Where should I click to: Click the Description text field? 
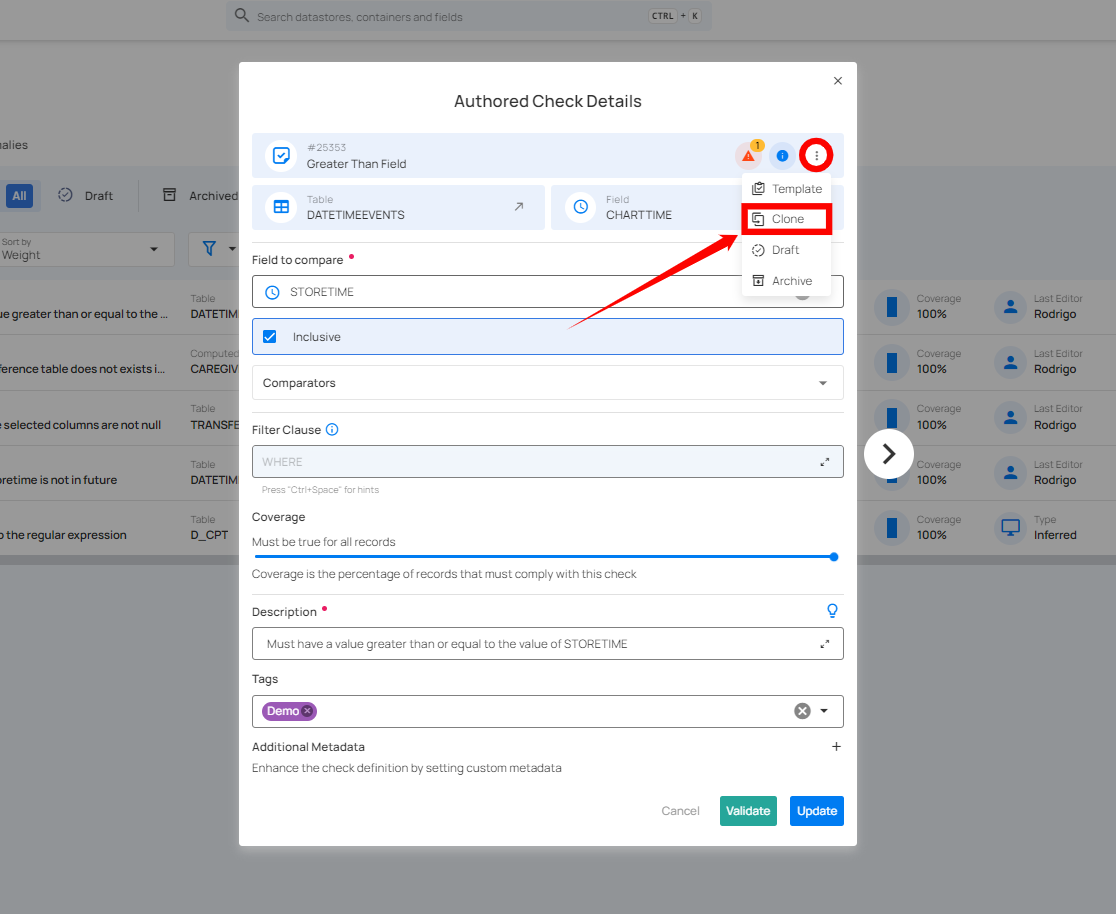tap(547, 644)
